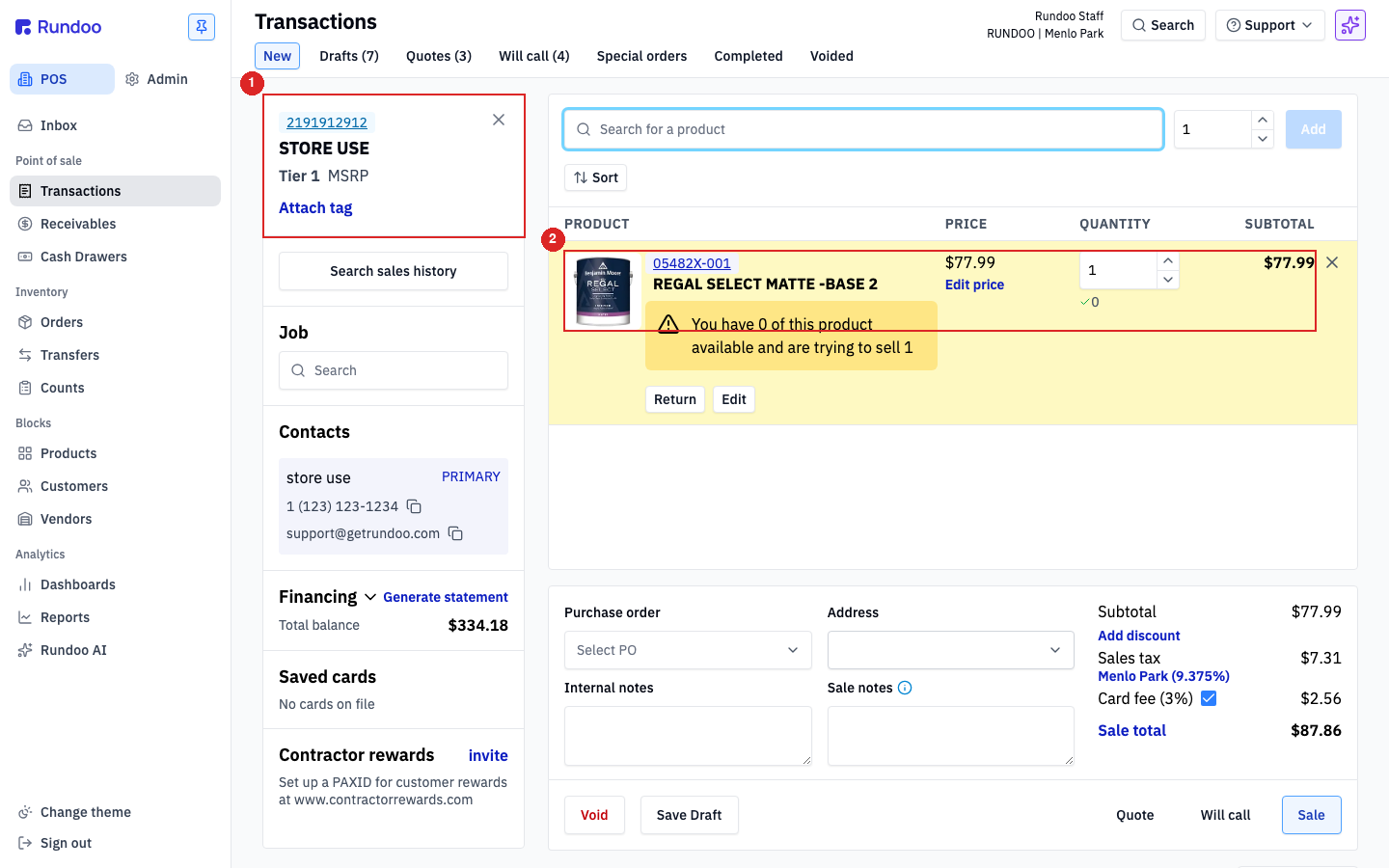
Task: Click the Return button for the product
Action: [x=675, y=399]
